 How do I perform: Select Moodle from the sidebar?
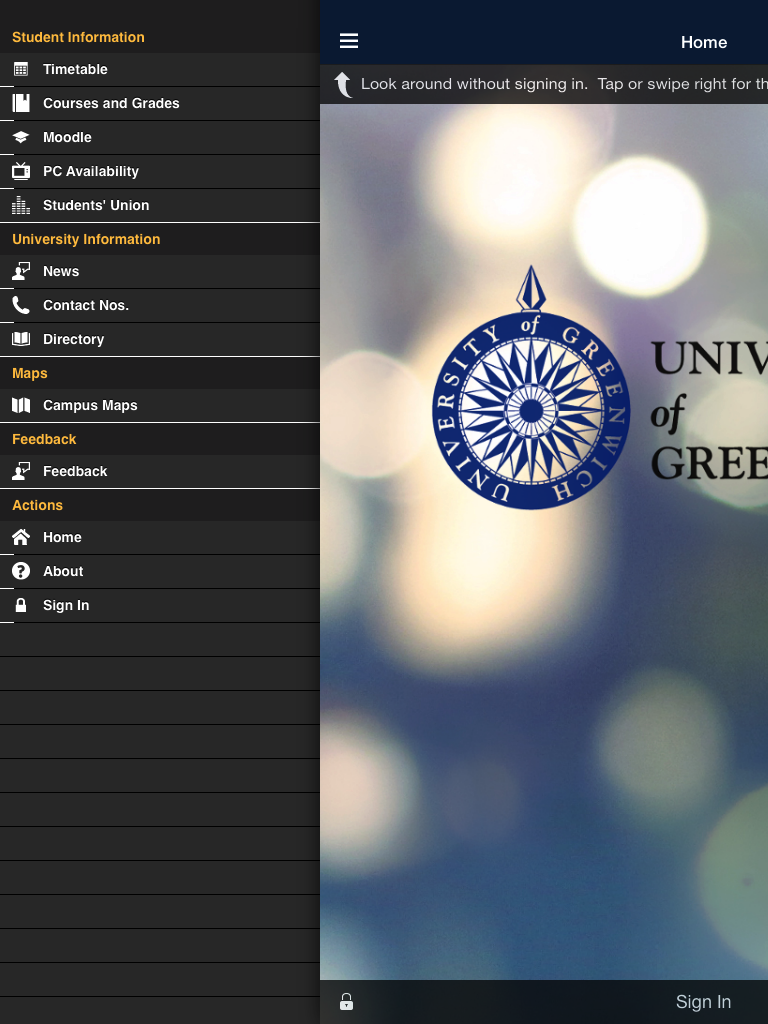pyautogui.click(x=160, y=138)
